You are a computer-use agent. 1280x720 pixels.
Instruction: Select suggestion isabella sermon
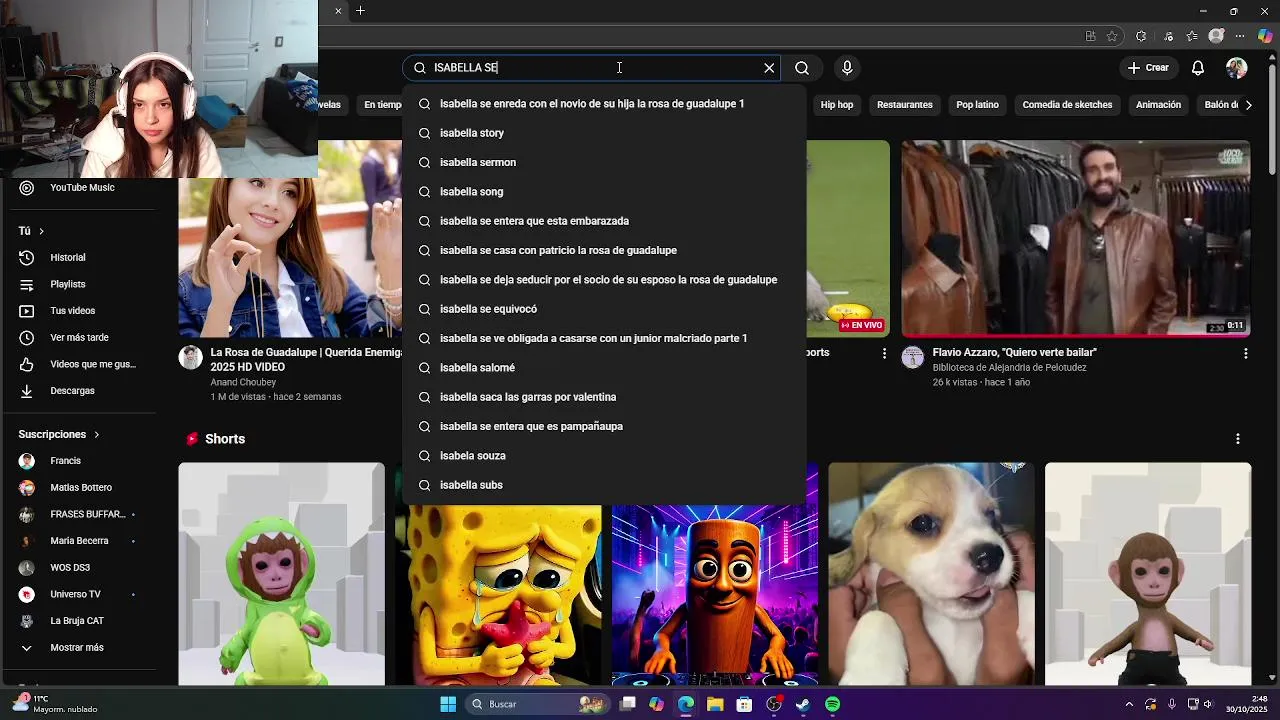point(604,162)
